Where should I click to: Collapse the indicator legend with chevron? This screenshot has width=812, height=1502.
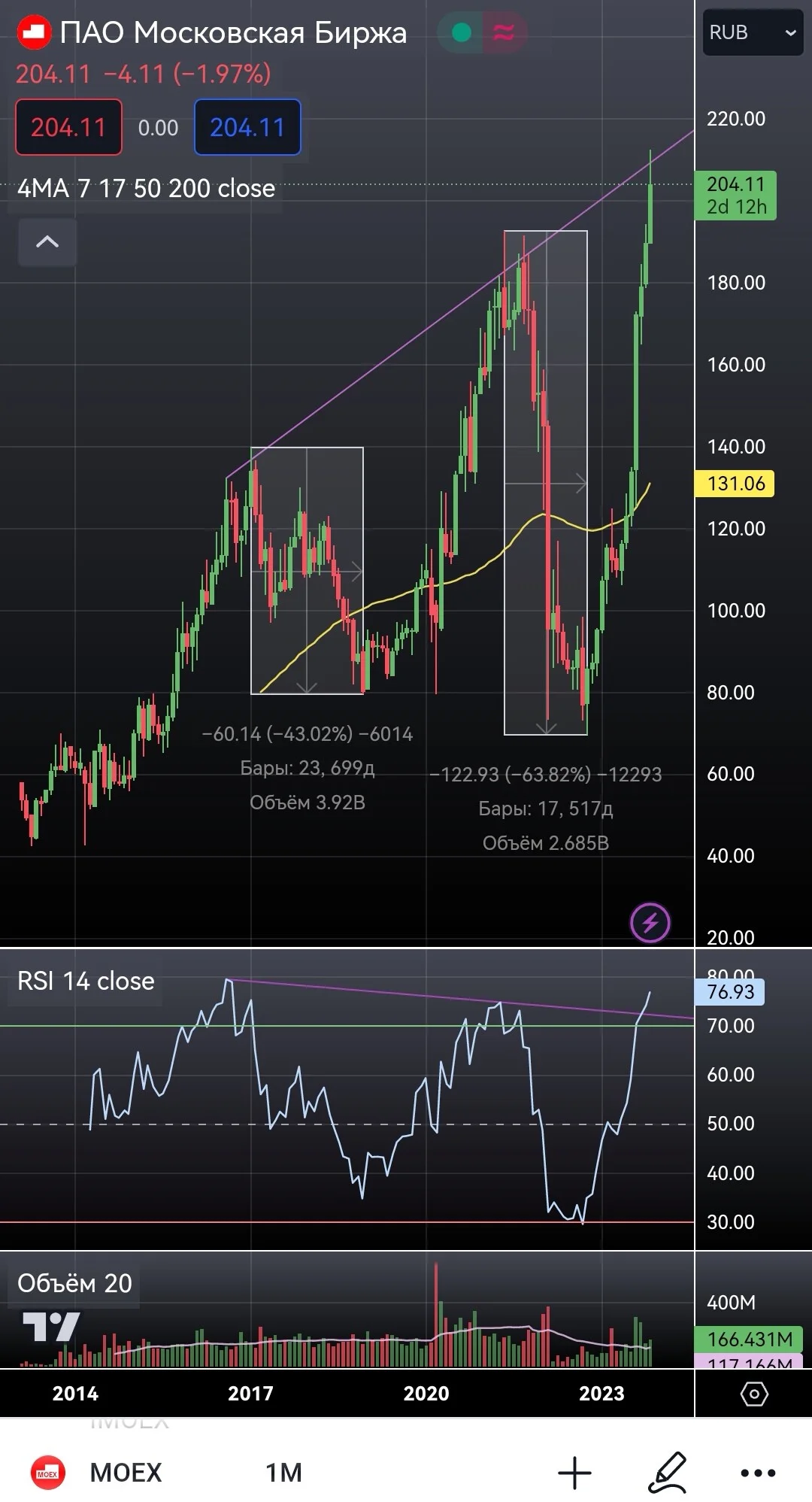[x=47, y=241]
